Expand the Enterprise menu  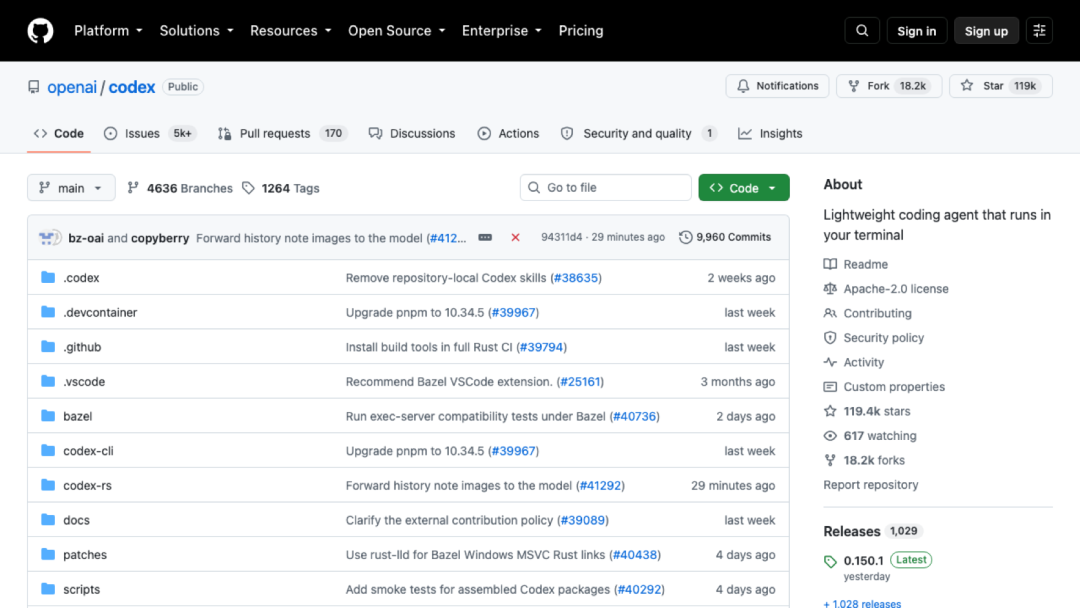pyautogui.click(x=501, y=31)
